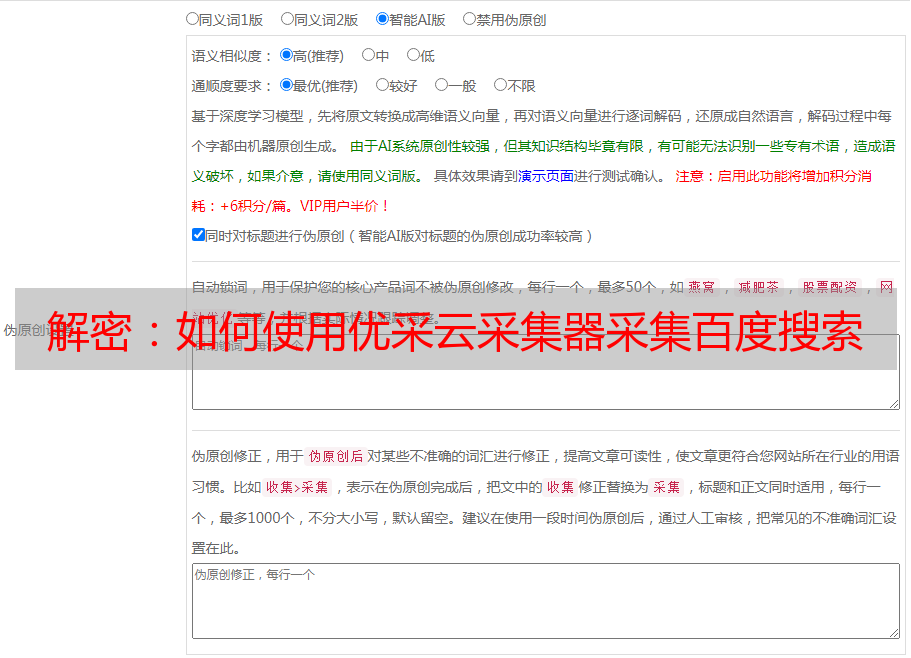The width and height of the screenshot is (911, 658).
Task: Select 禁用伪原创 radio option
Action: pyautogui.click(x=469, y=19)
